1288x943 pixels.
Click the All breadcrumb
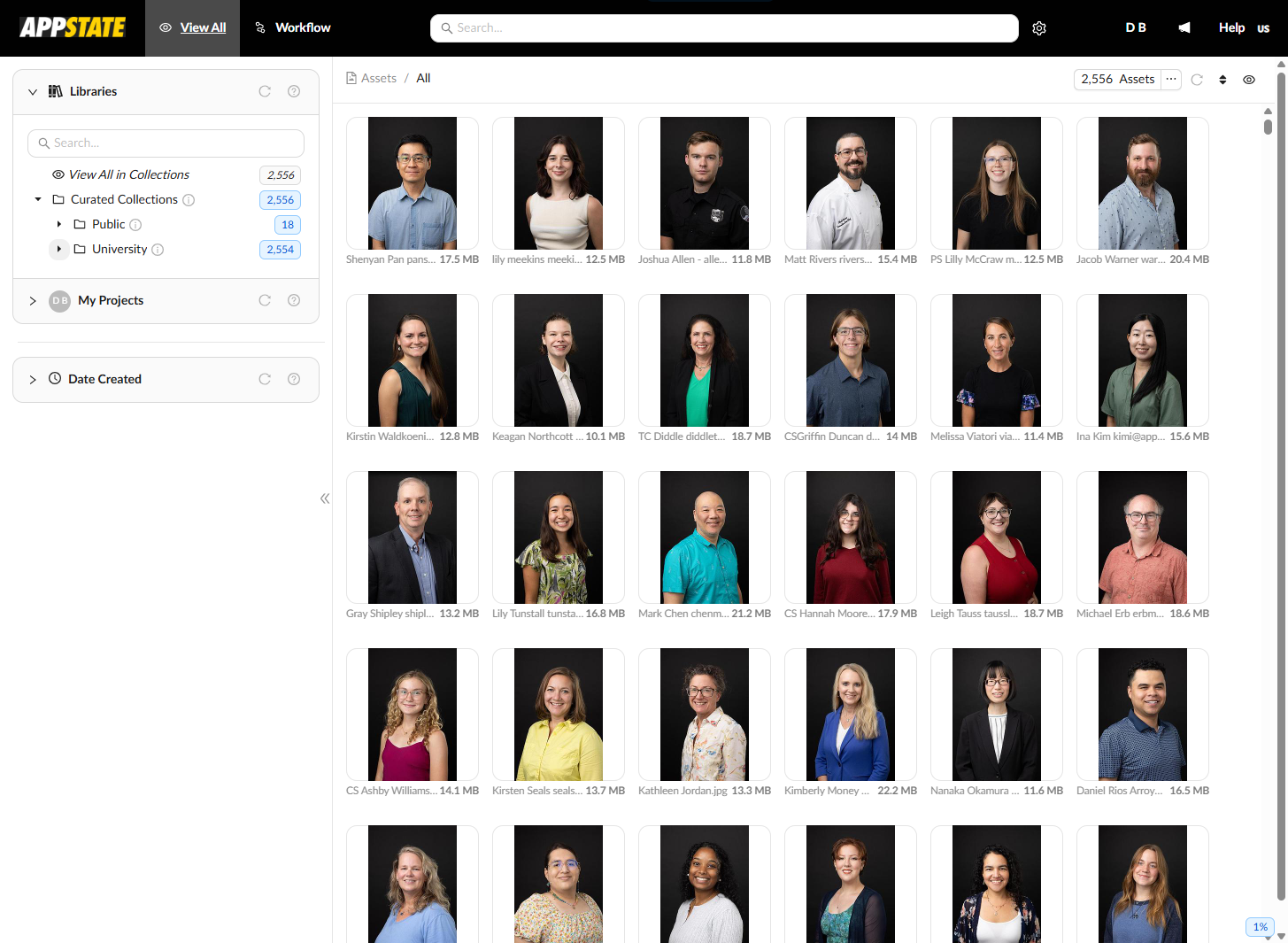(x=423, y=79)
